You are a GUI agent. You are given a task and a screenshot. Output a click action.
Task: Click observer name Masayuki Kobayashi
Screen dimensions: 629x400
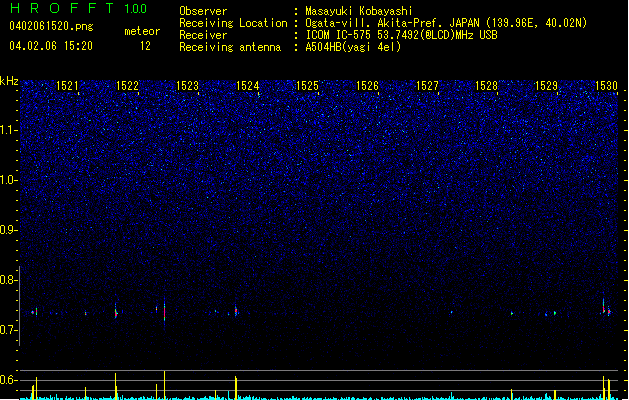coord(359,11)
